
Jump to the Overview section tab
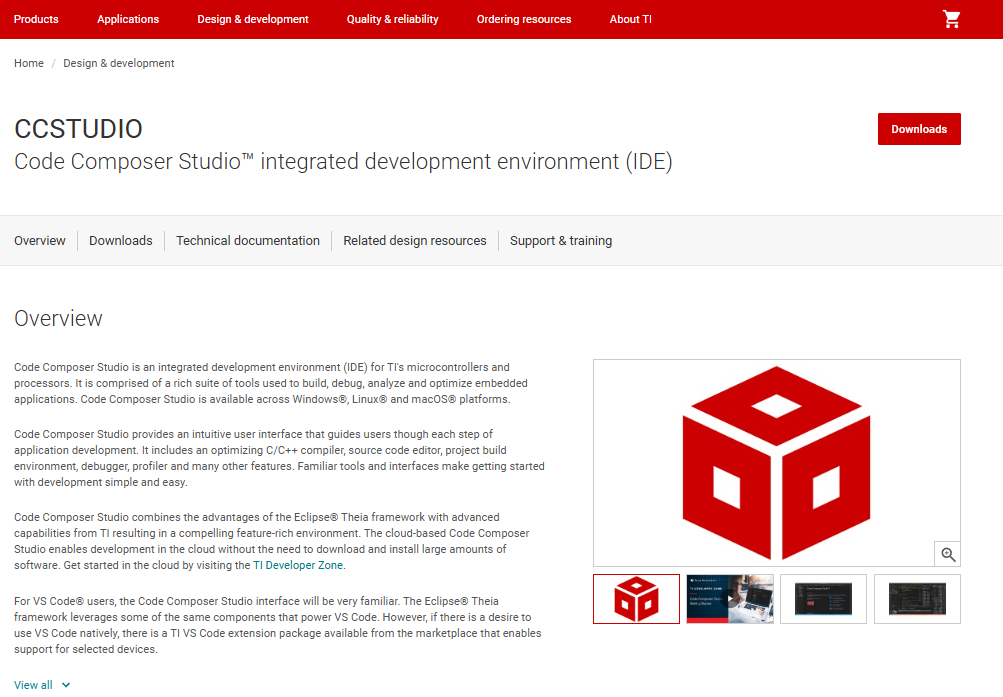coord(40,240)
